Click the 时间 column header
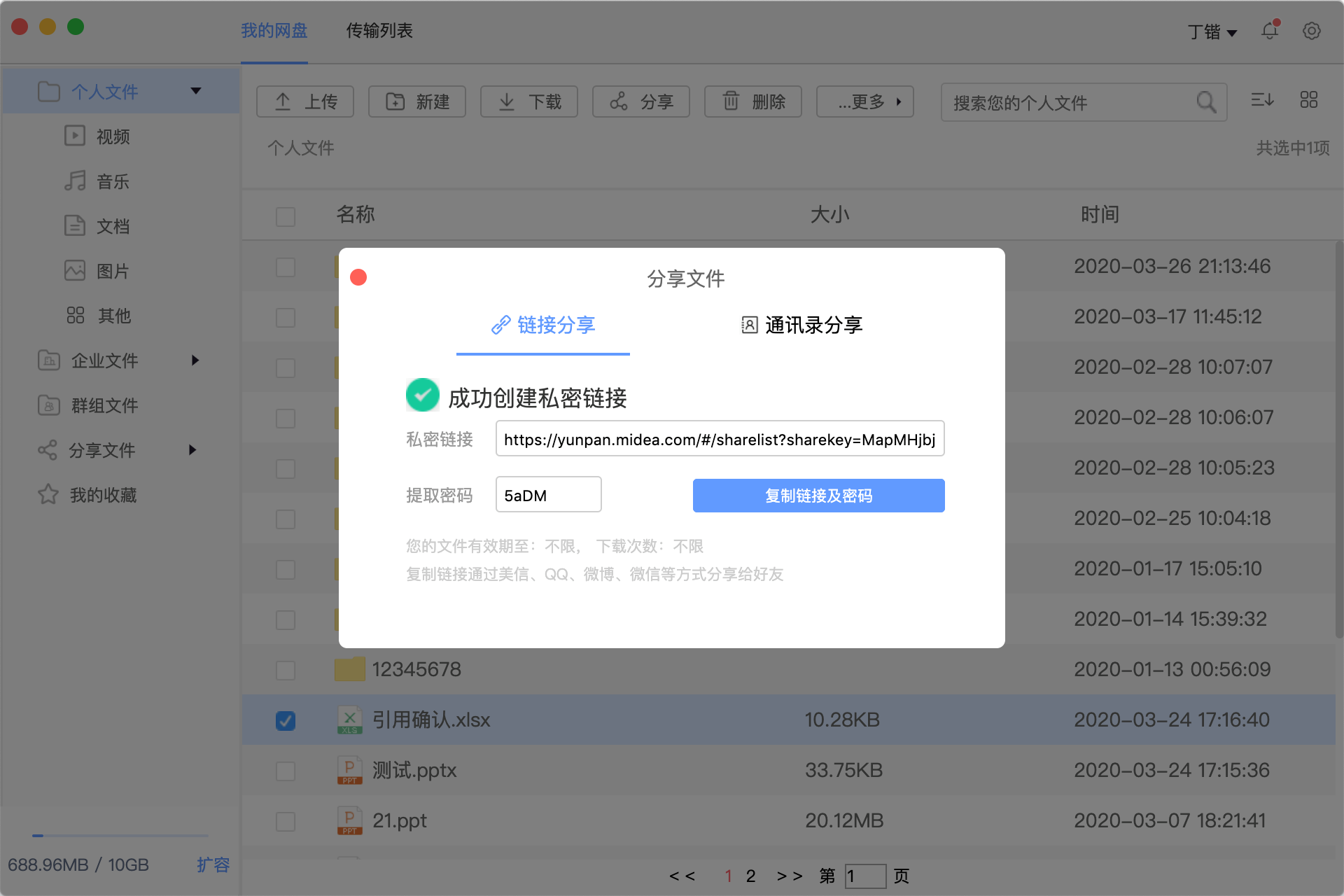 pos(1100,214)
